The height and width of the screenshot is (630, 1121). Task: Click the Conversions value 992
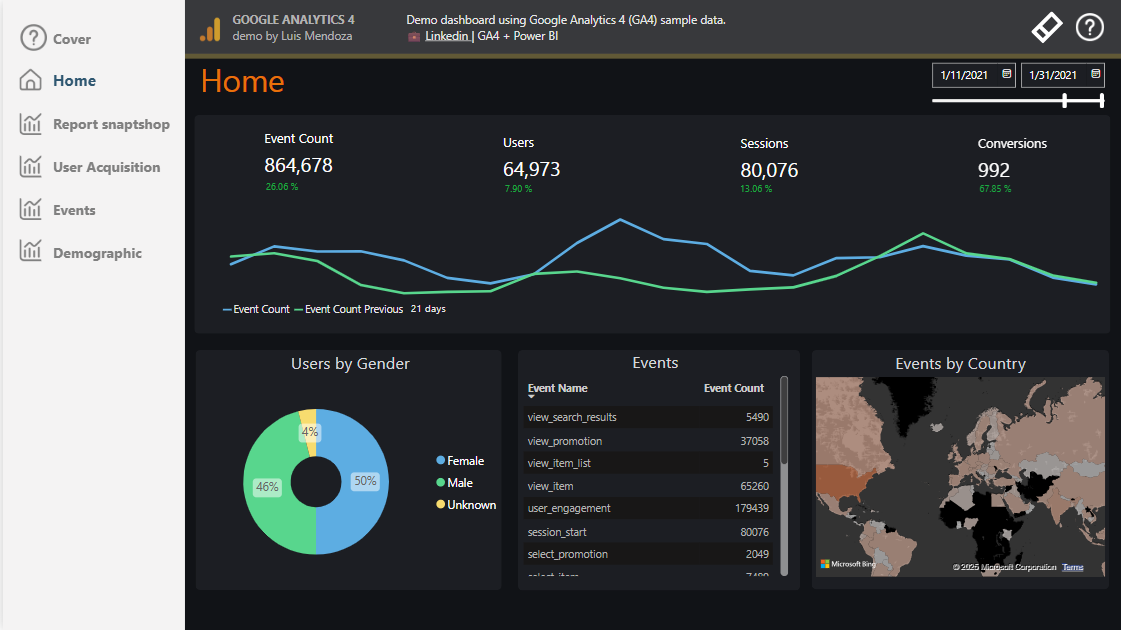coord(994,170)
